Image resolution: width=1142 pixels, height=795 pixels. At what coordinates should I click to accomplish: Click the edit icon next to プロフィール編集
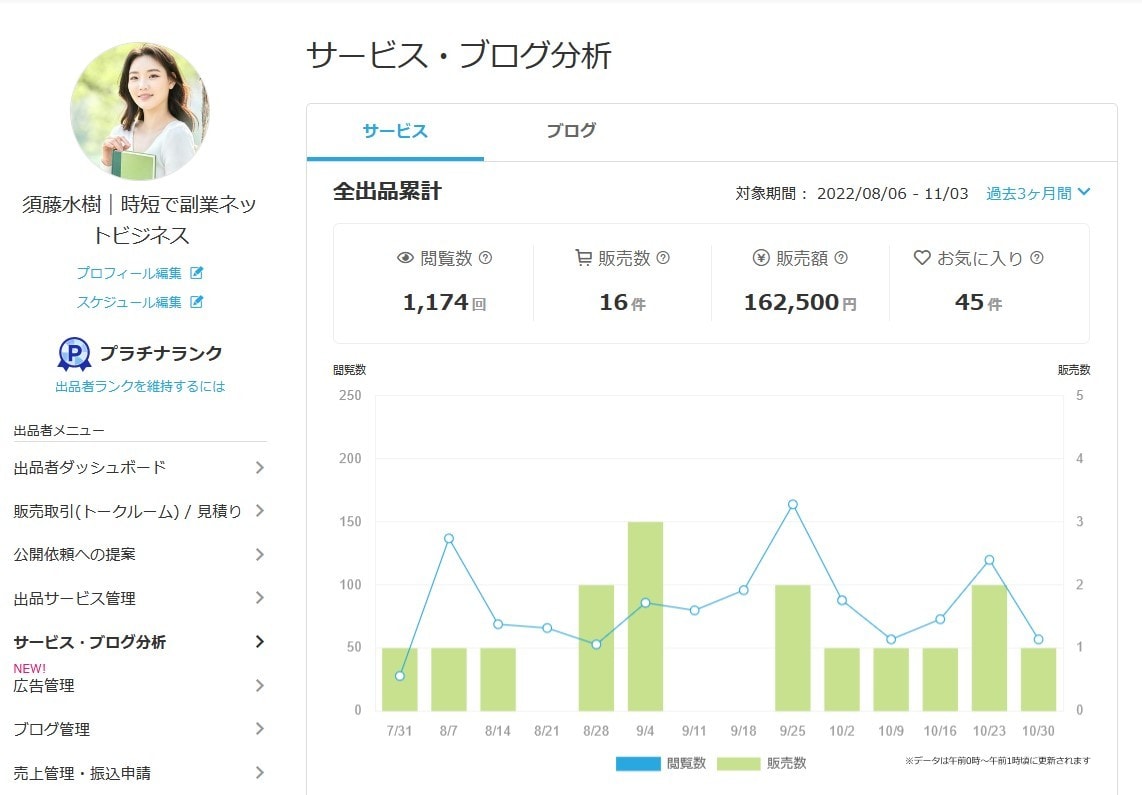tap(197, 273)
